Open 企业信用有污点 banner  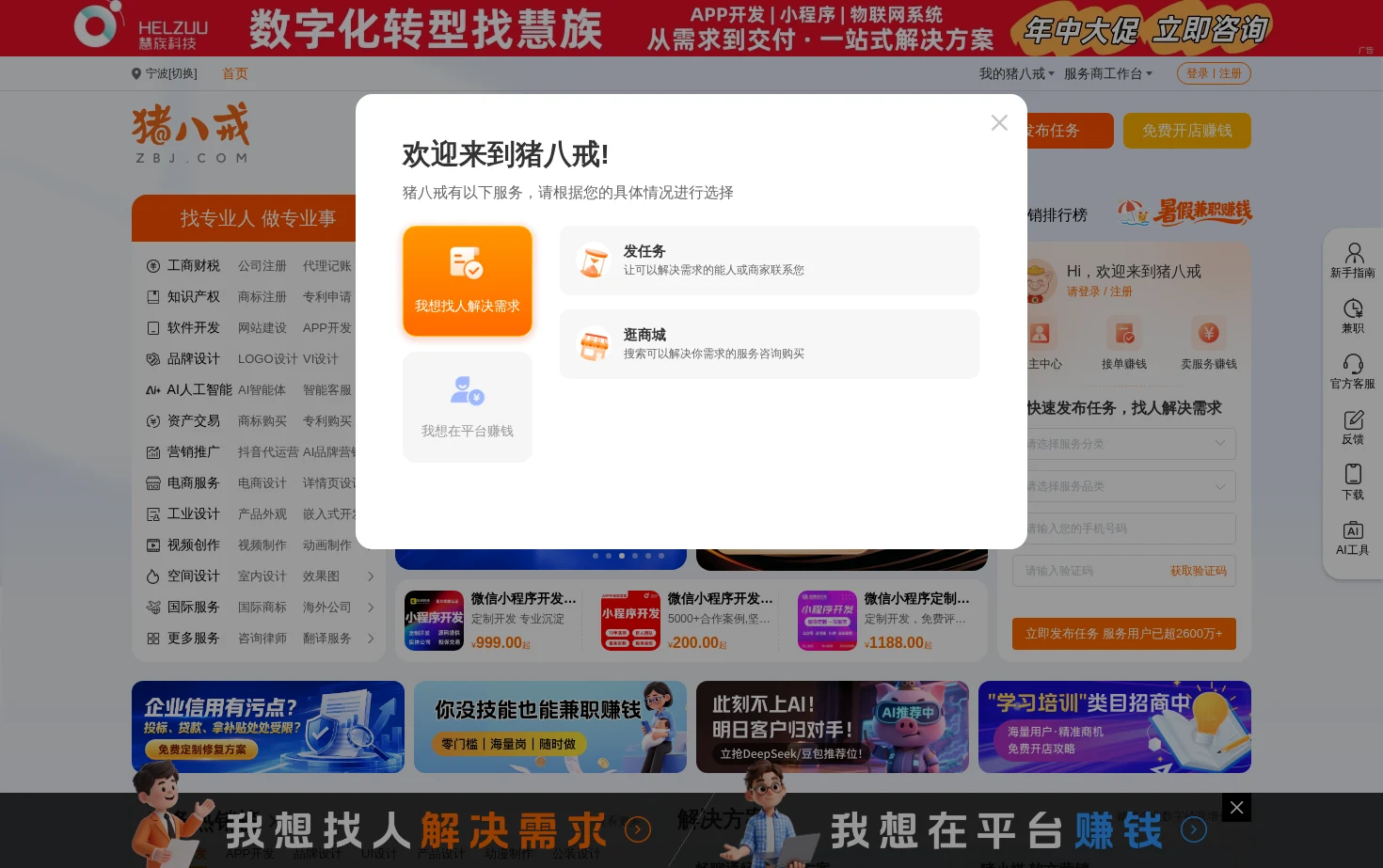point(268,727)
